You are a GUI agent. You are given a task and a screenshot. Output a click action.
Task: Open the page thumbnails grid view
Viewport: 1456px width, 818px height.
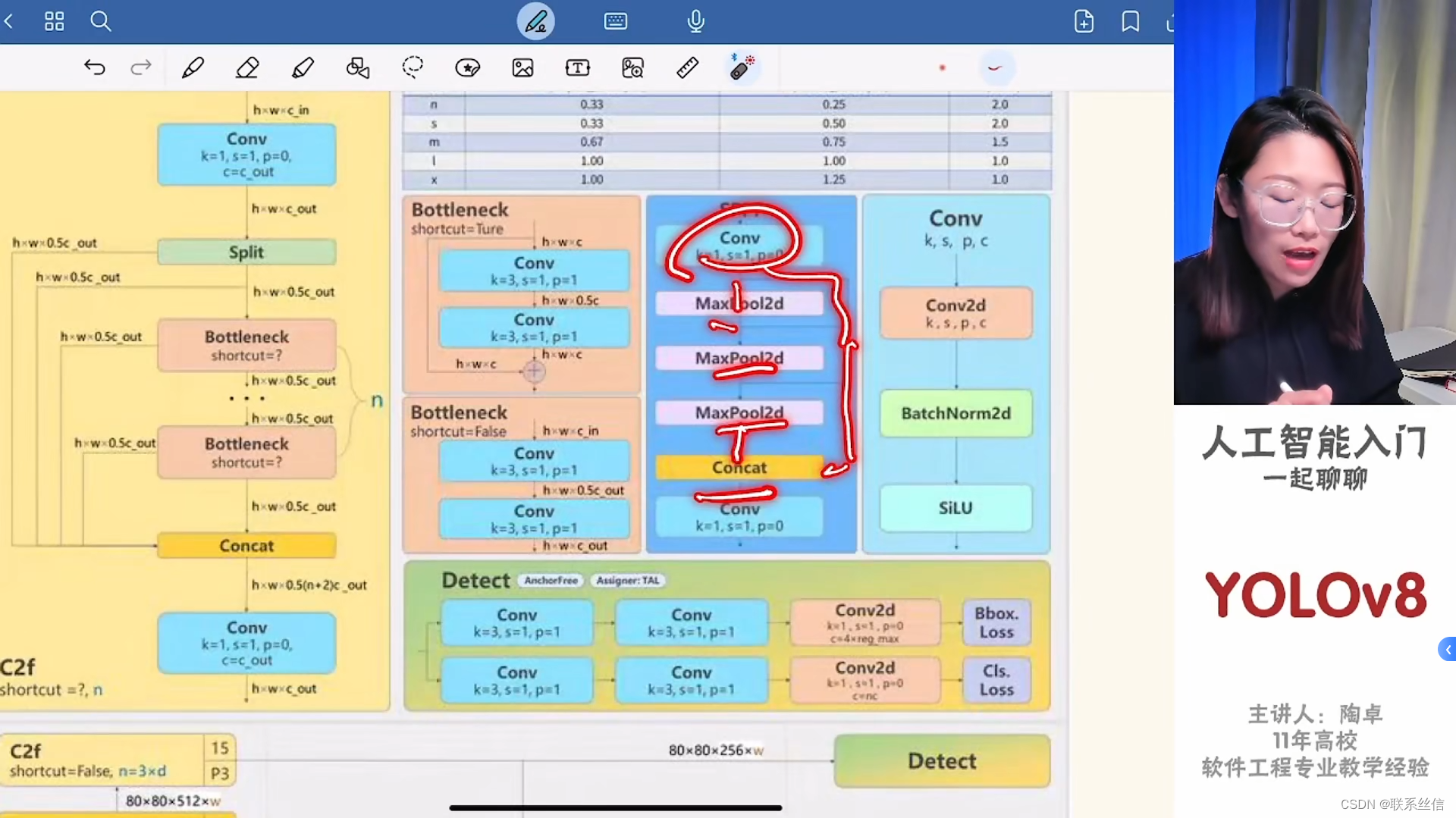click(x=54, y=21)
